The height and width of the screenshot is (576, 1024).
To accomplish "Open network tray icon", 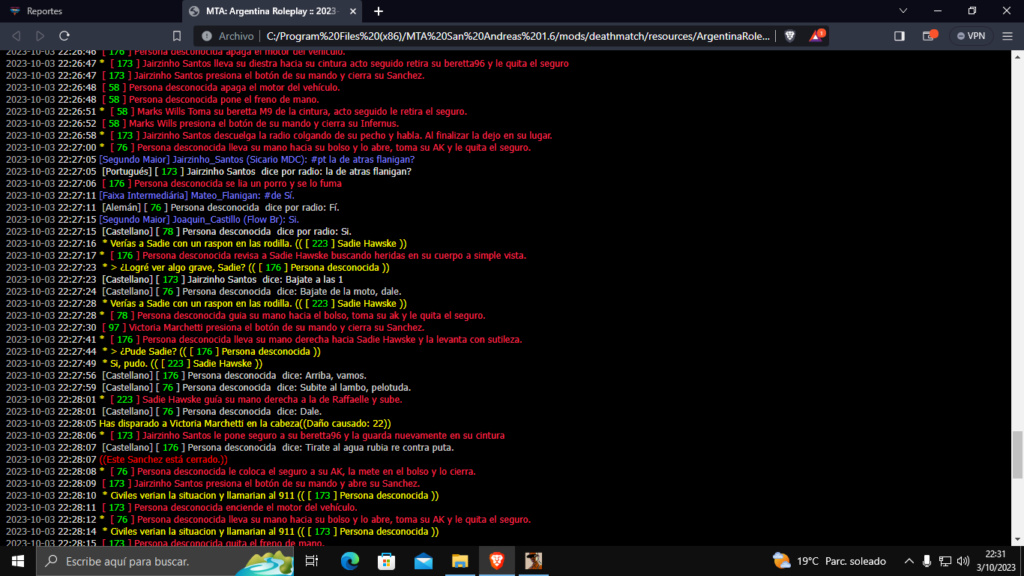I will 945,561.
